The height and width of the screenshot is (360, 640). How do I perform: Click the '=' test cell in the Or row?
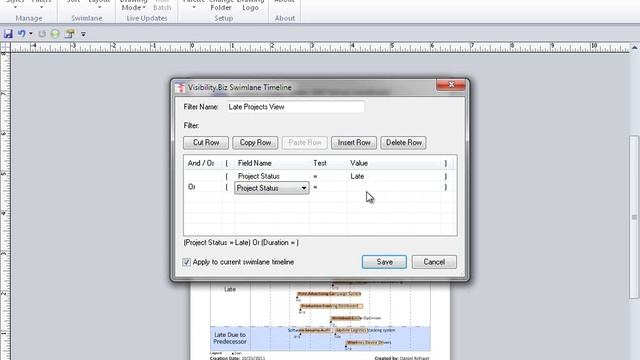pos(328,187)
